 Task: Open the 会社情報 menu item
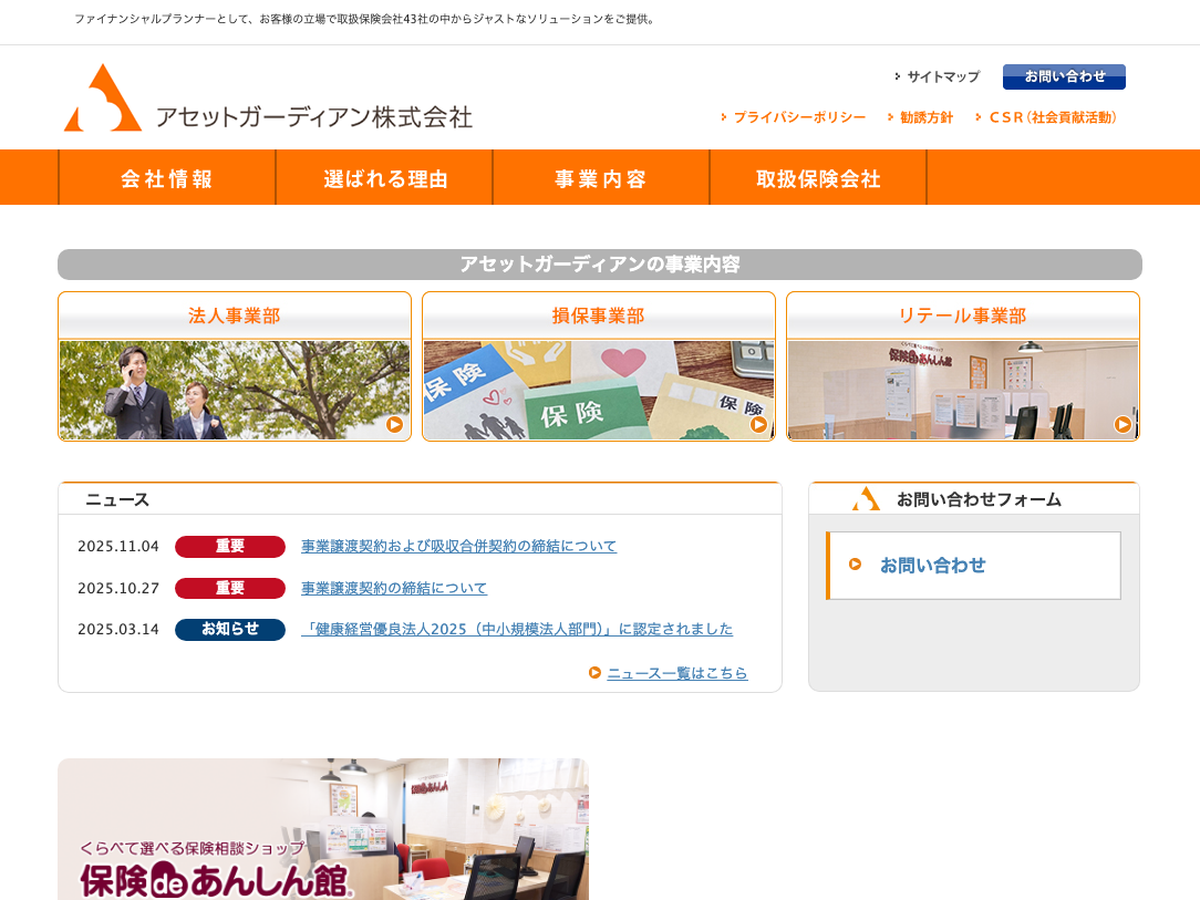point(167,178)
